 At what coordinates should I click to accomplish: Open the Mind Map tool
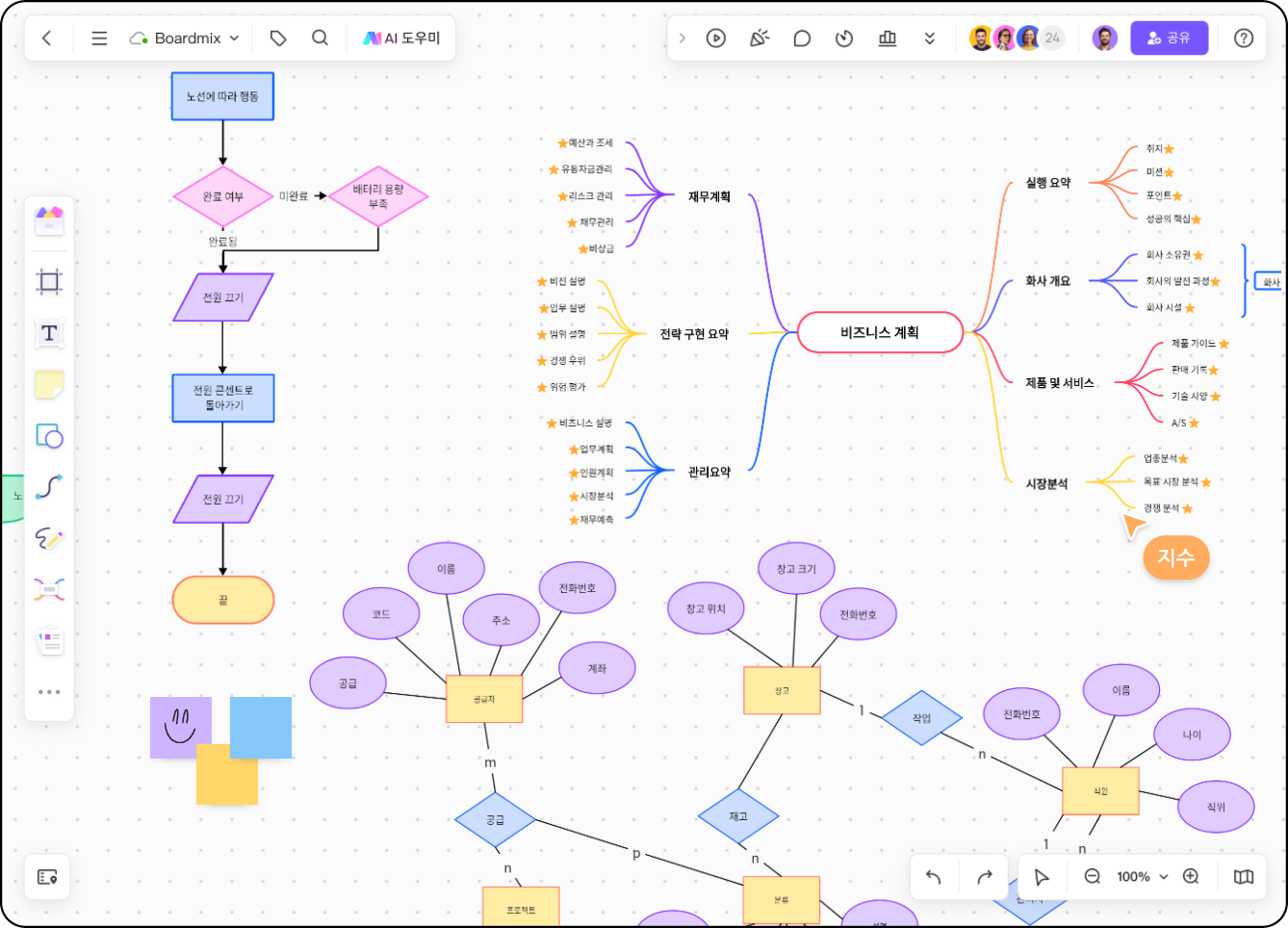(x=49, y=589)
